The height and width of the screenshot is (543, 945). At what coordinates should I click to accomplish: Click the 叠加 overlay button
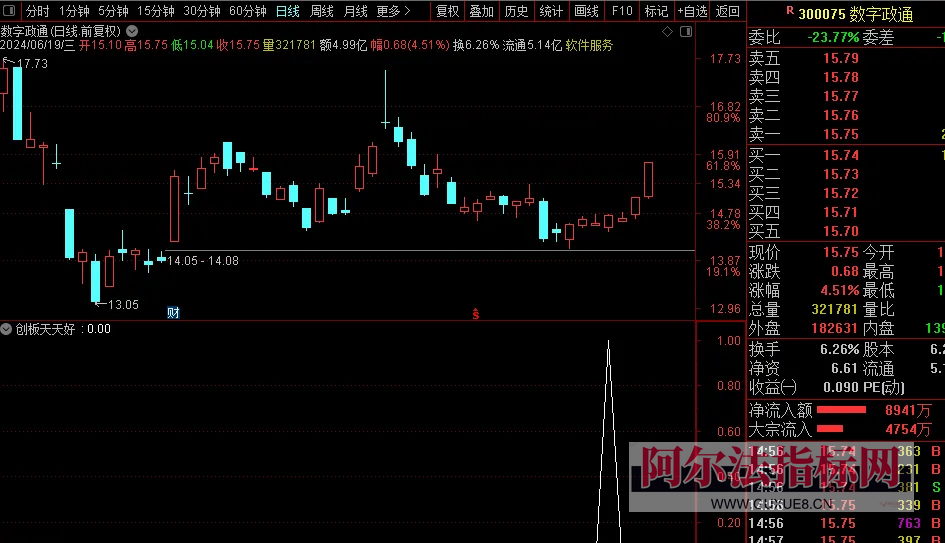pos(482,11)
